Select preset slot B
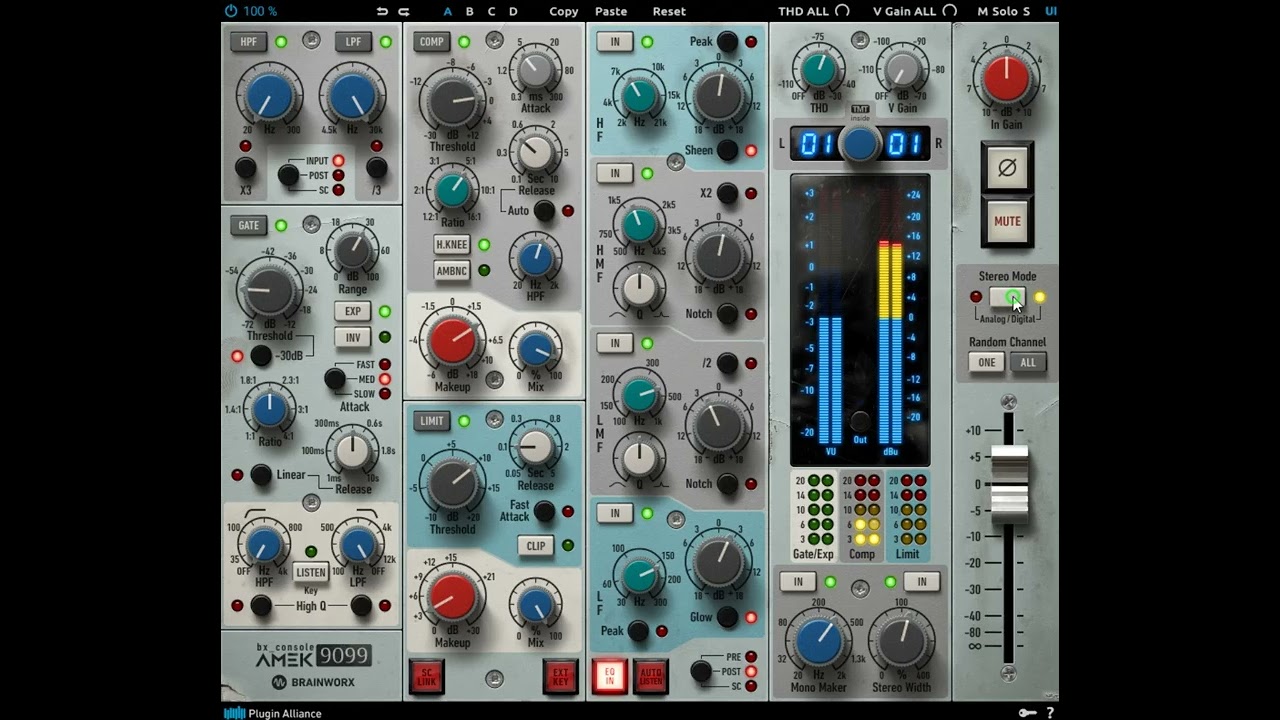Viewport: 1280px width, 720px height. click(469, 11)
